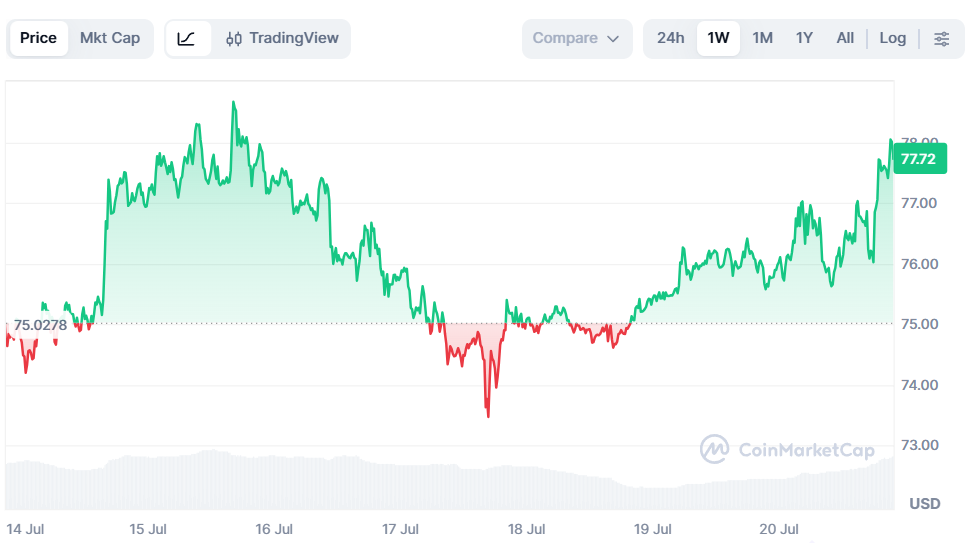This screenshot has height=543, width=980.
Task: Select the 1W time range
Action: coord(718,38)
